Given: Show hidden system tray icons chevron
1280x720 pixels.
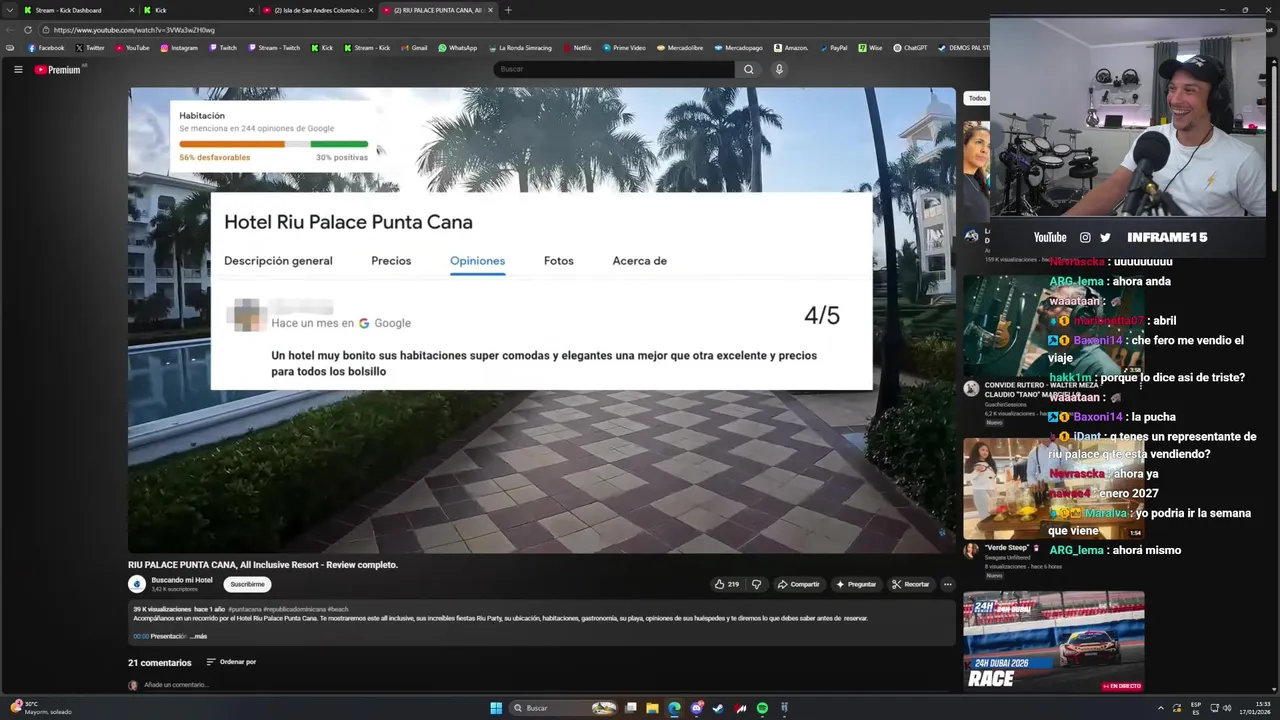Looking at the screenshot, I should point(1161,708).
